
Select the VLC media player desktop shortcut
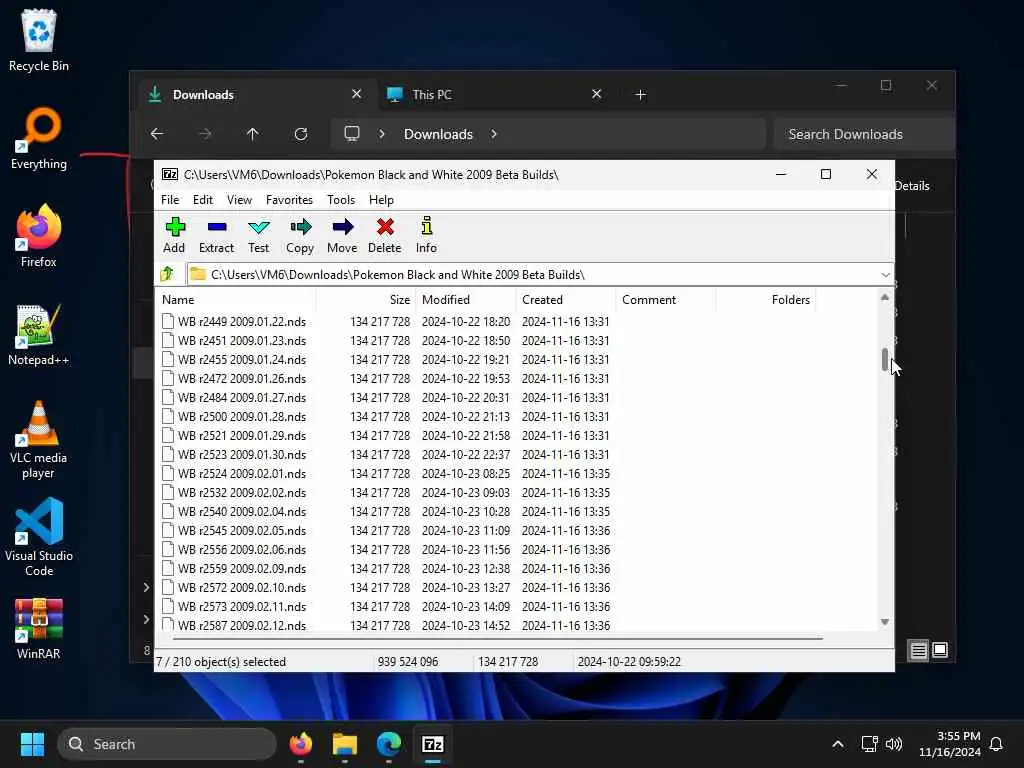(x=39, y=440)
